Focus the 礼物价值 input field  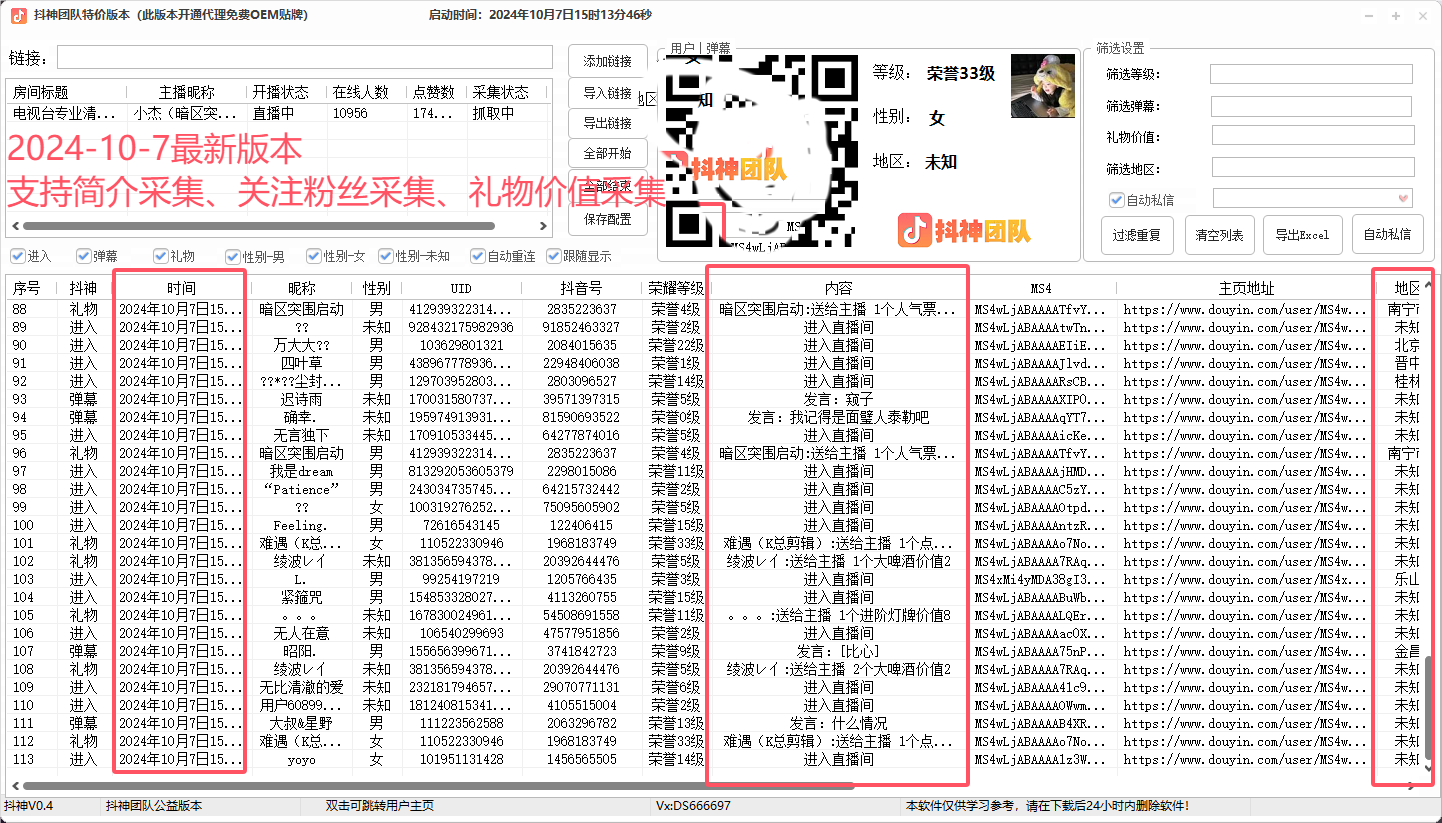point(1313,135)
